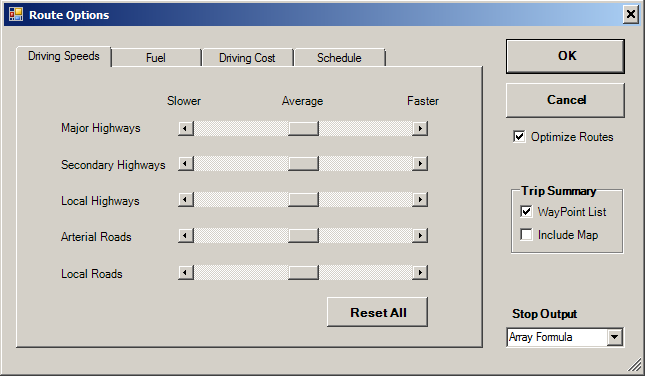This screenshot has width=645, height=376.
Task: Enable the Include Map checkbox
Action: click(526, 234)
